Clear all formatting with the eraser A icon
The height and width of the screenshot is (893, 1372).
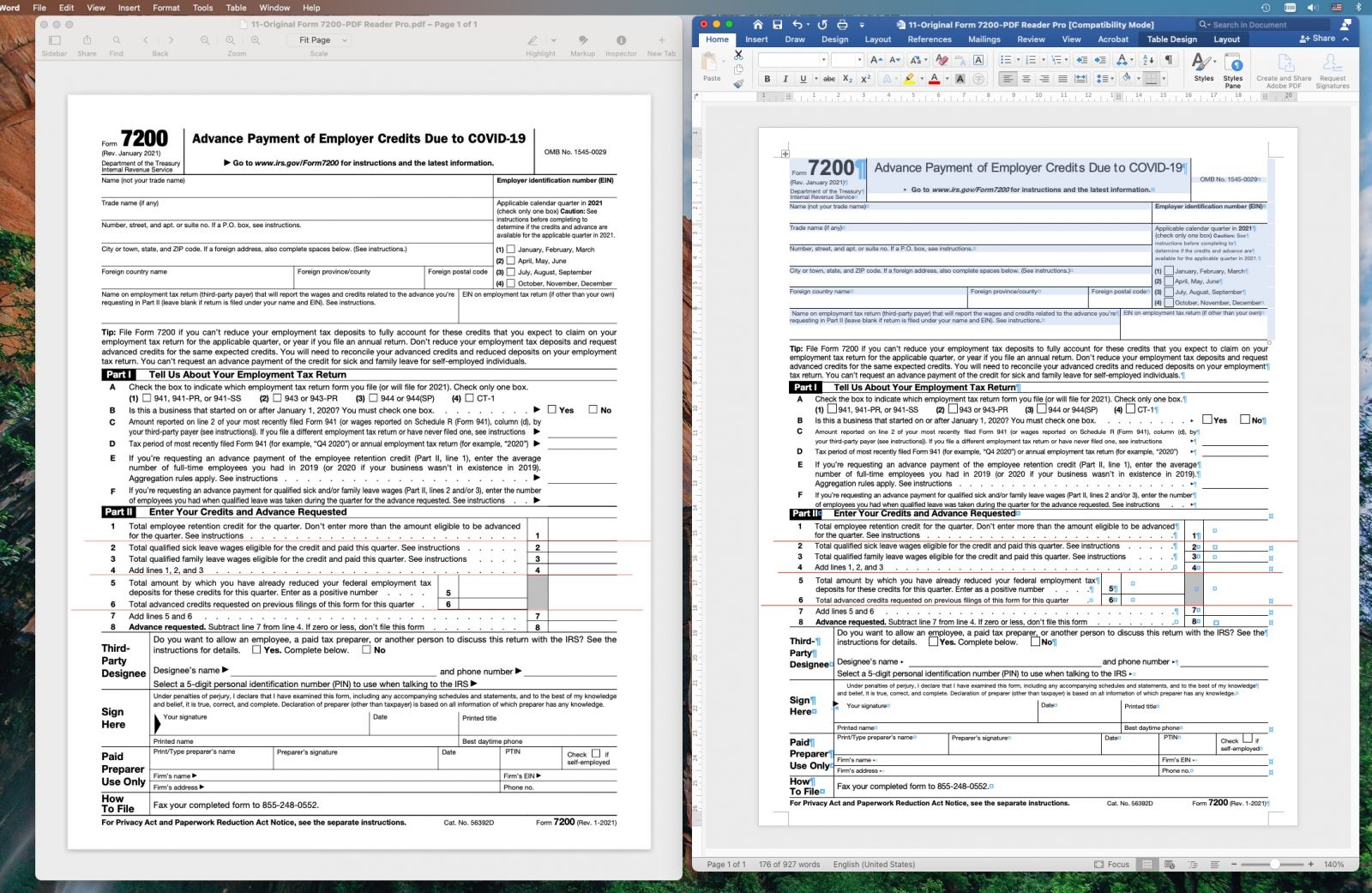click(942, 59)
